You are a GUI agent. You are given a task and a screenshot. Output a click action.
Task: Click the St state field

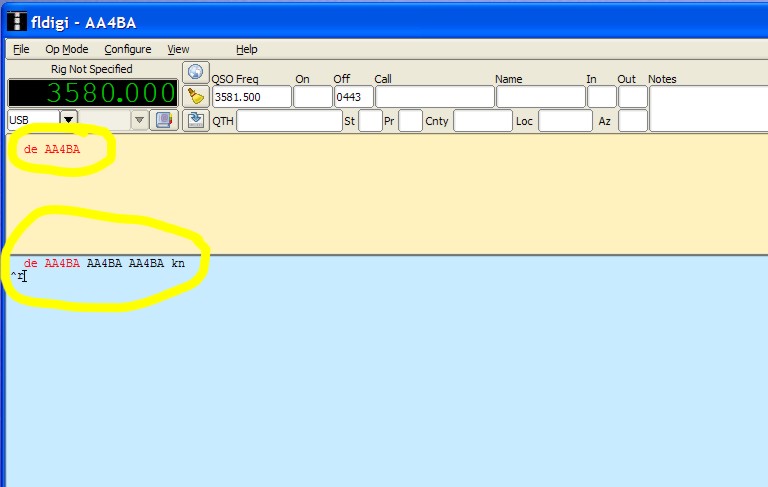(370, 121)
